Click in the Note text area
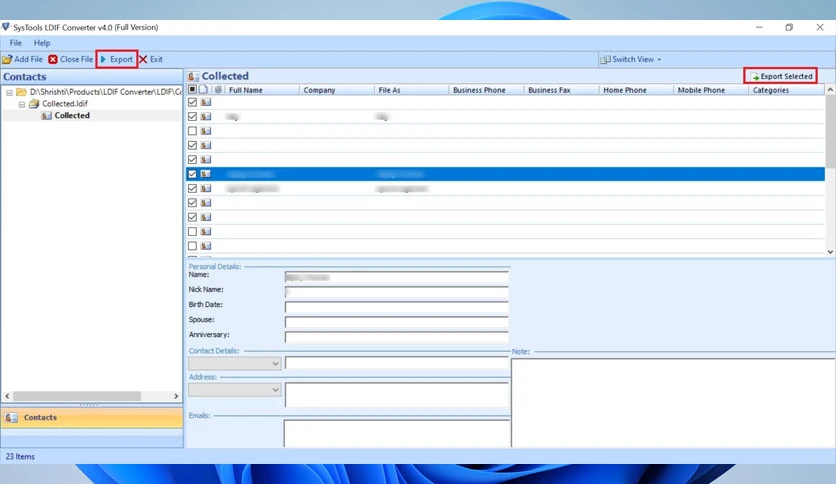 pos(673,402)
